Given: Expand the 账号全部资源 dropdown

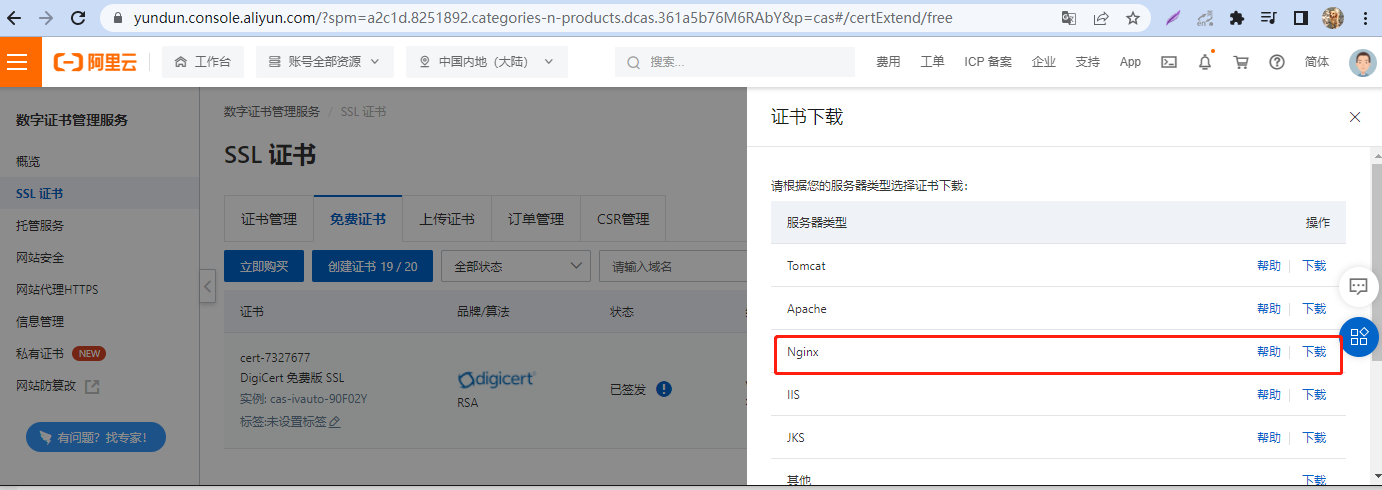Looking at the screenshot, I should click(x=325, y=62).
